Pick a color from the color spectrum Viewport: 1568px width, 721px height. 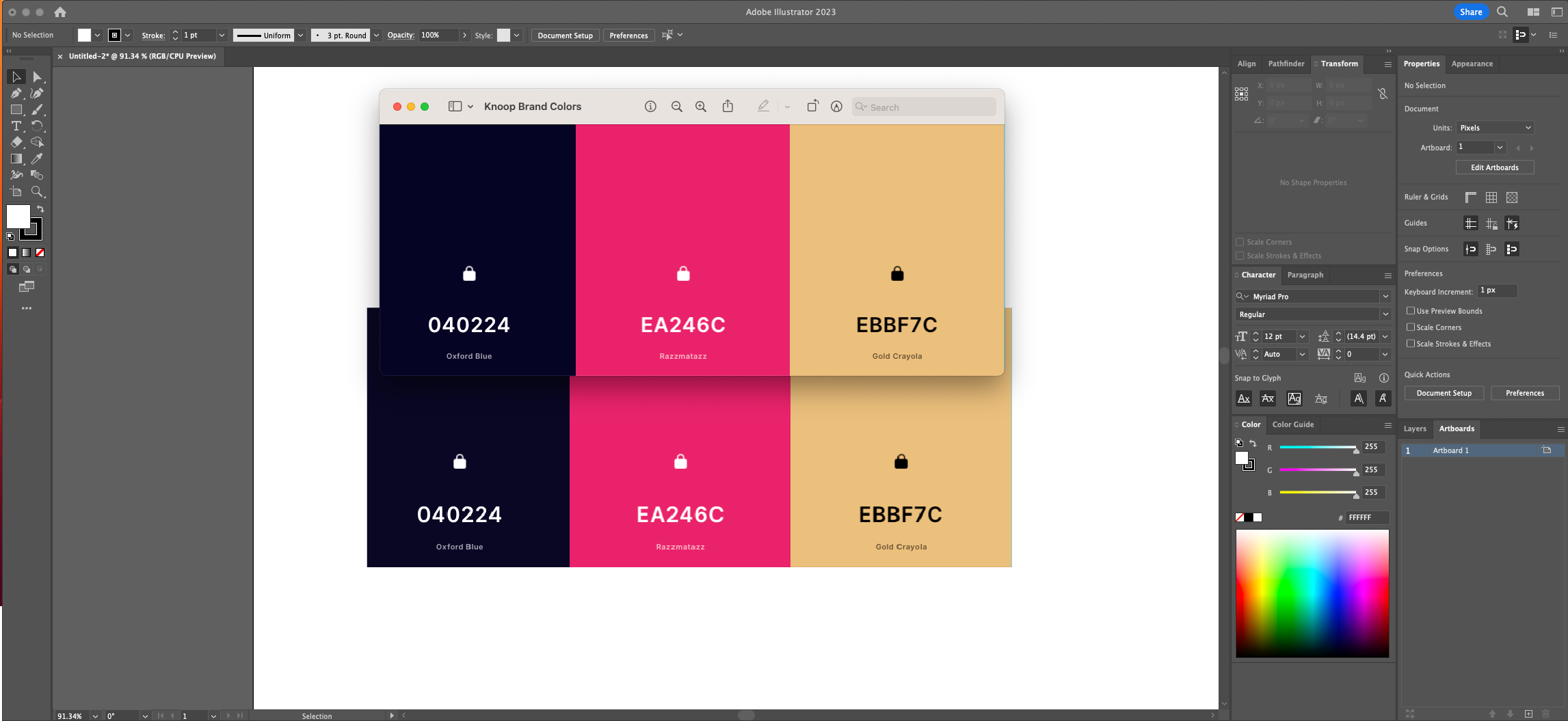[1312, 591]
